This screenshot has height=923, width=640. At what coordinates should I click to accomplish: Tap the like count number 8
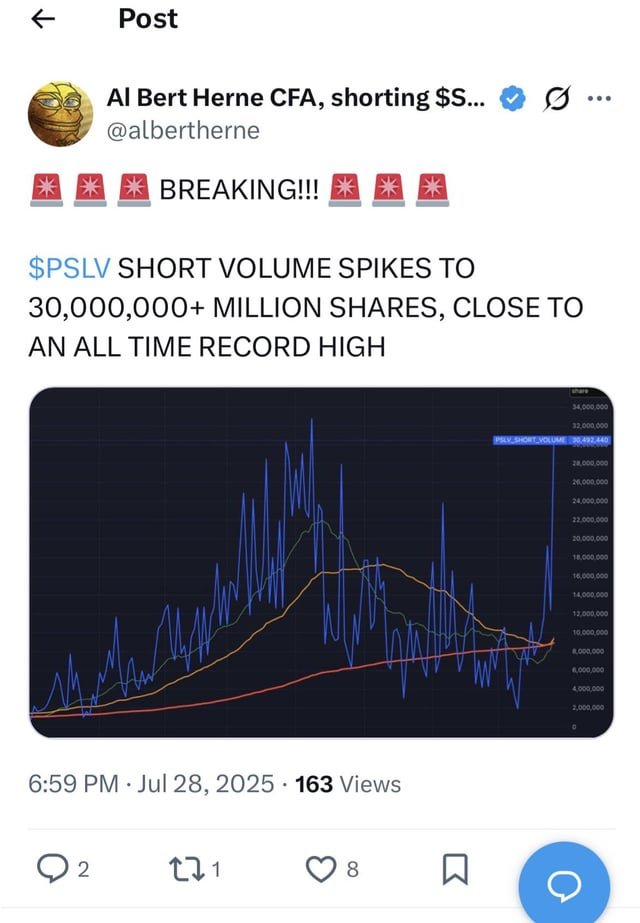352,869
